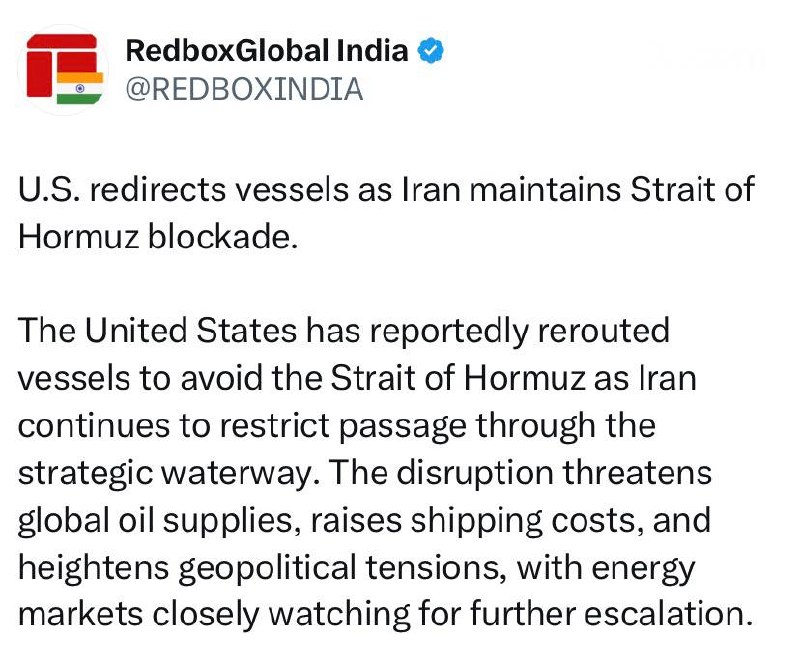This screenshot has height=666, width=800.
Task: Click the line starting 'global oil supplies'
Action: [365, 520]
